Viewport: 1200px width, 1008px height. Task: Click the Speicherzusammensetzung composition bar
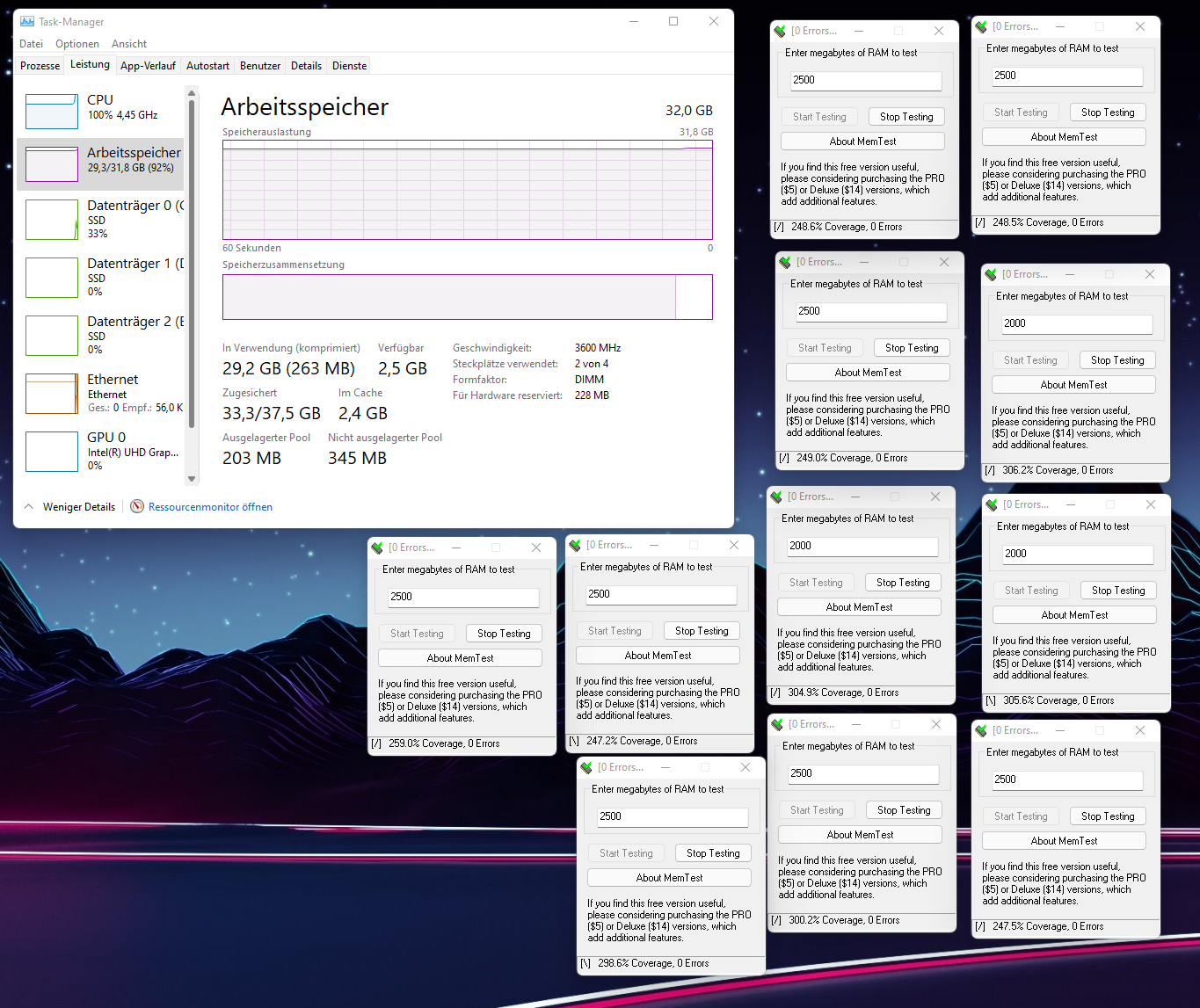(x=467, y=297)
